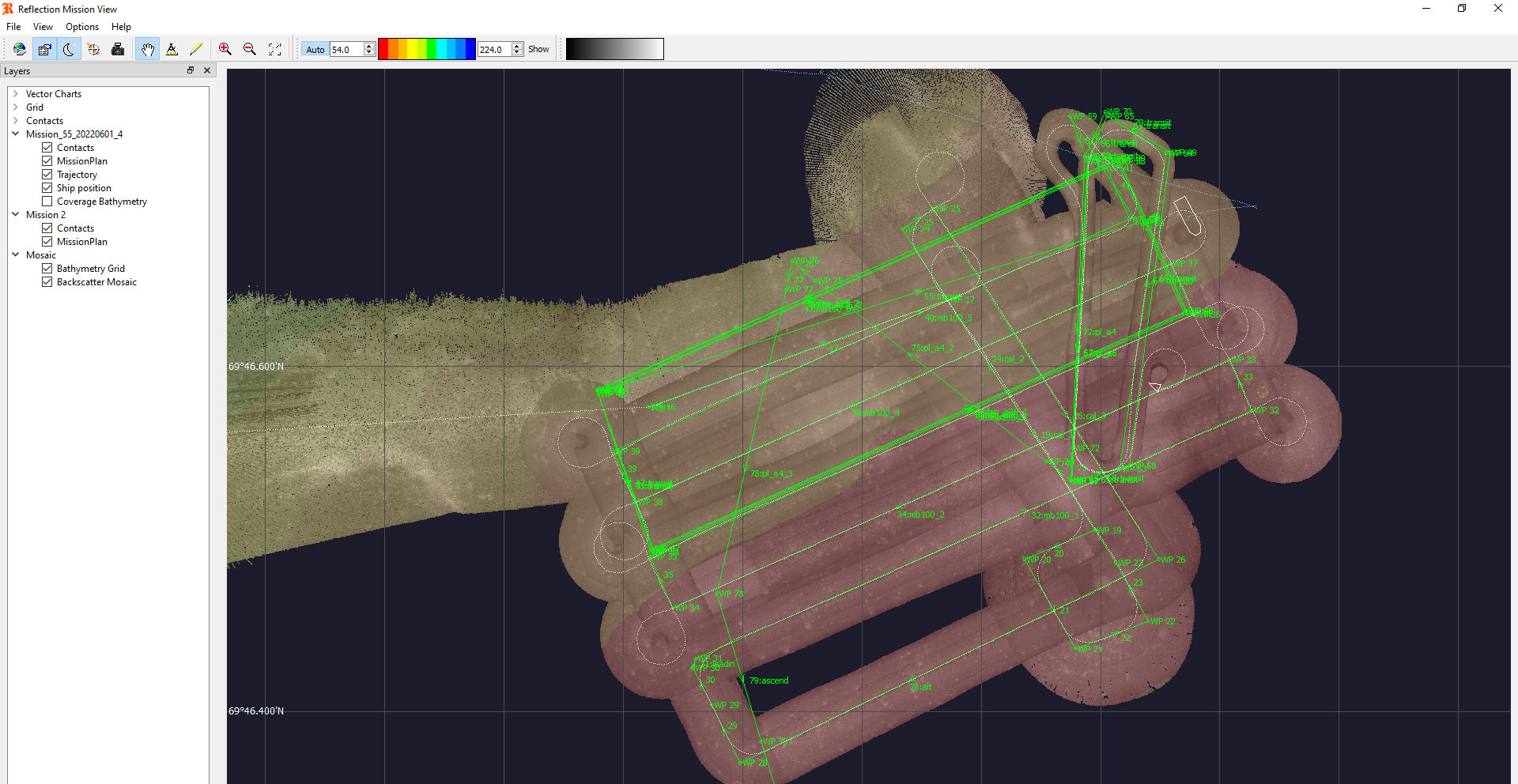
Task: Uncheck the Backscatter Mosaic checkbox
Action: pyautogui.click(x=47, y=282)
